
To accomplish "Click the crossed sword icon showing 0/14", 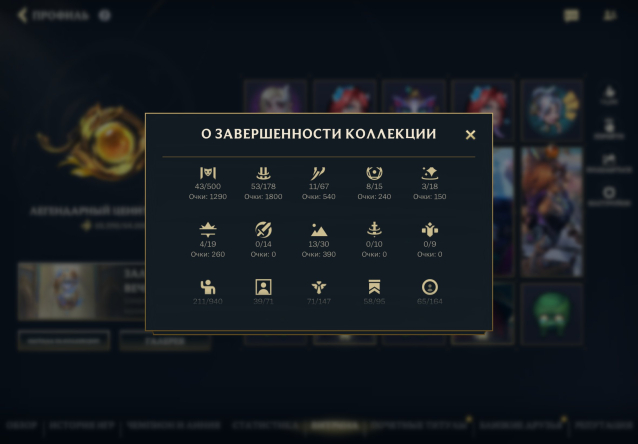I will click(x=263, y=230).
